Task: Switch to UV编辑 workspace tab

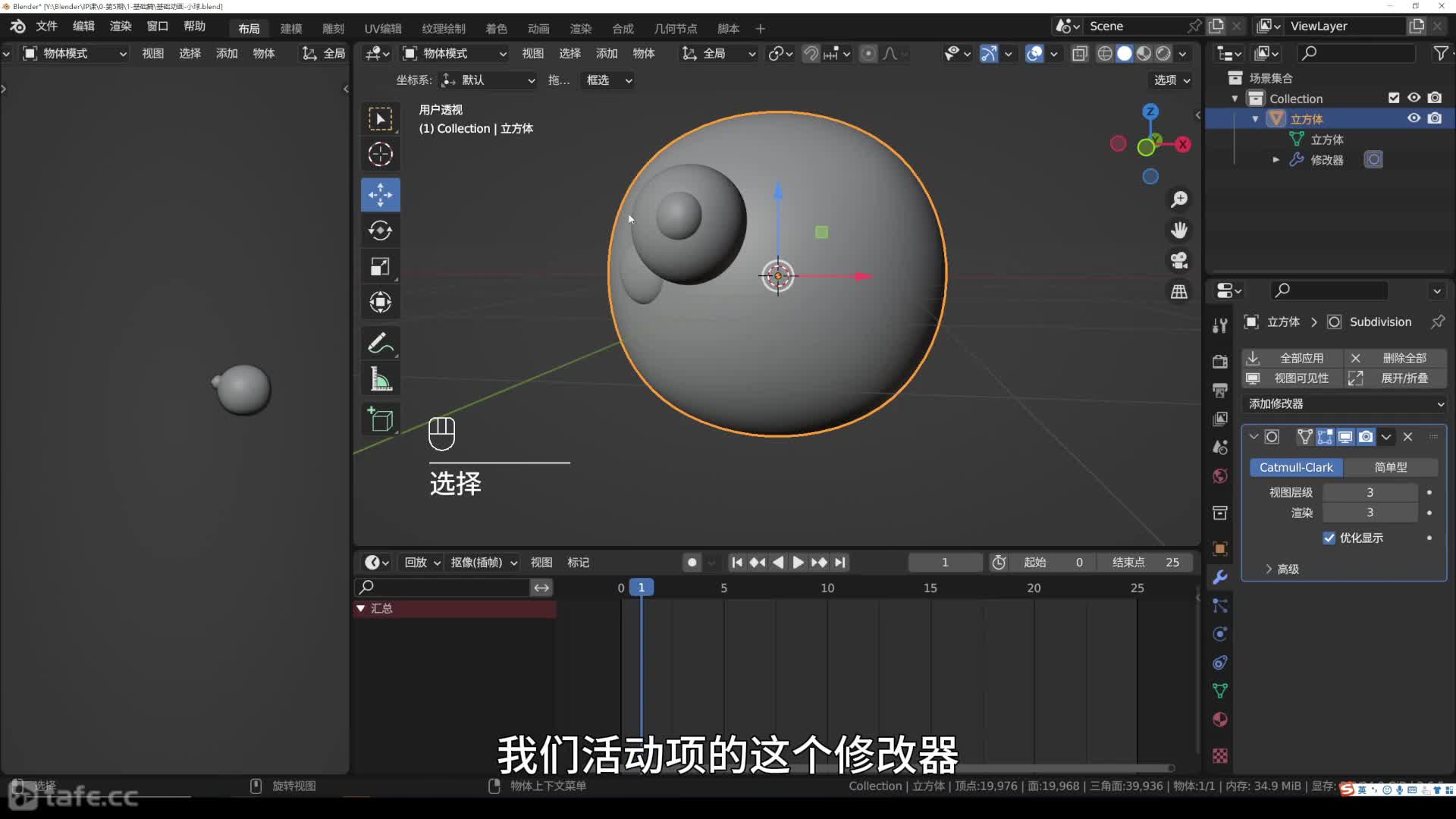Action: coord(383,29)
